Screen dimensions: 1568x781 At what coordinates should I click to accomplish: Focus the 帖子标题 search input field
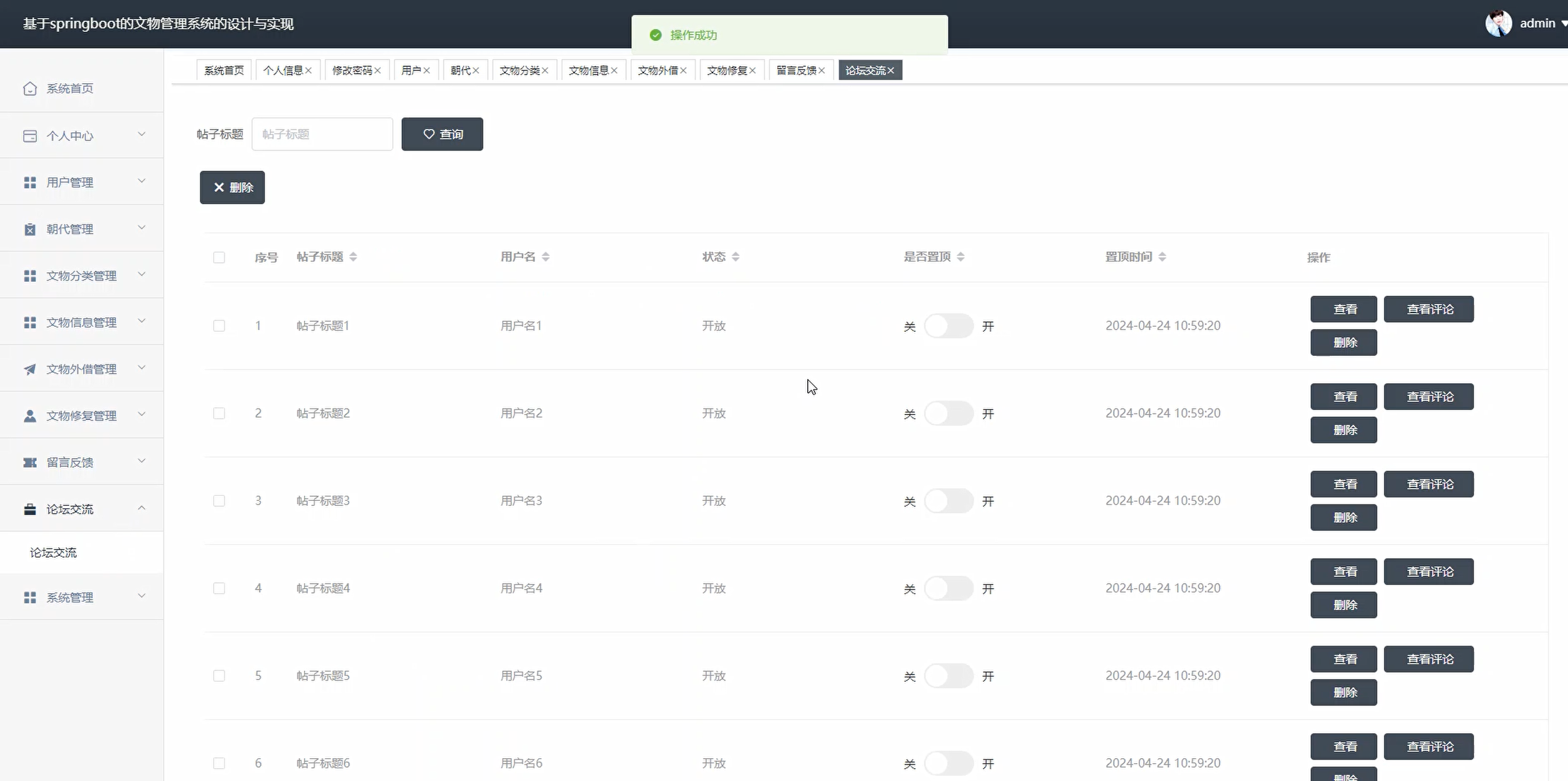[322, 134]
